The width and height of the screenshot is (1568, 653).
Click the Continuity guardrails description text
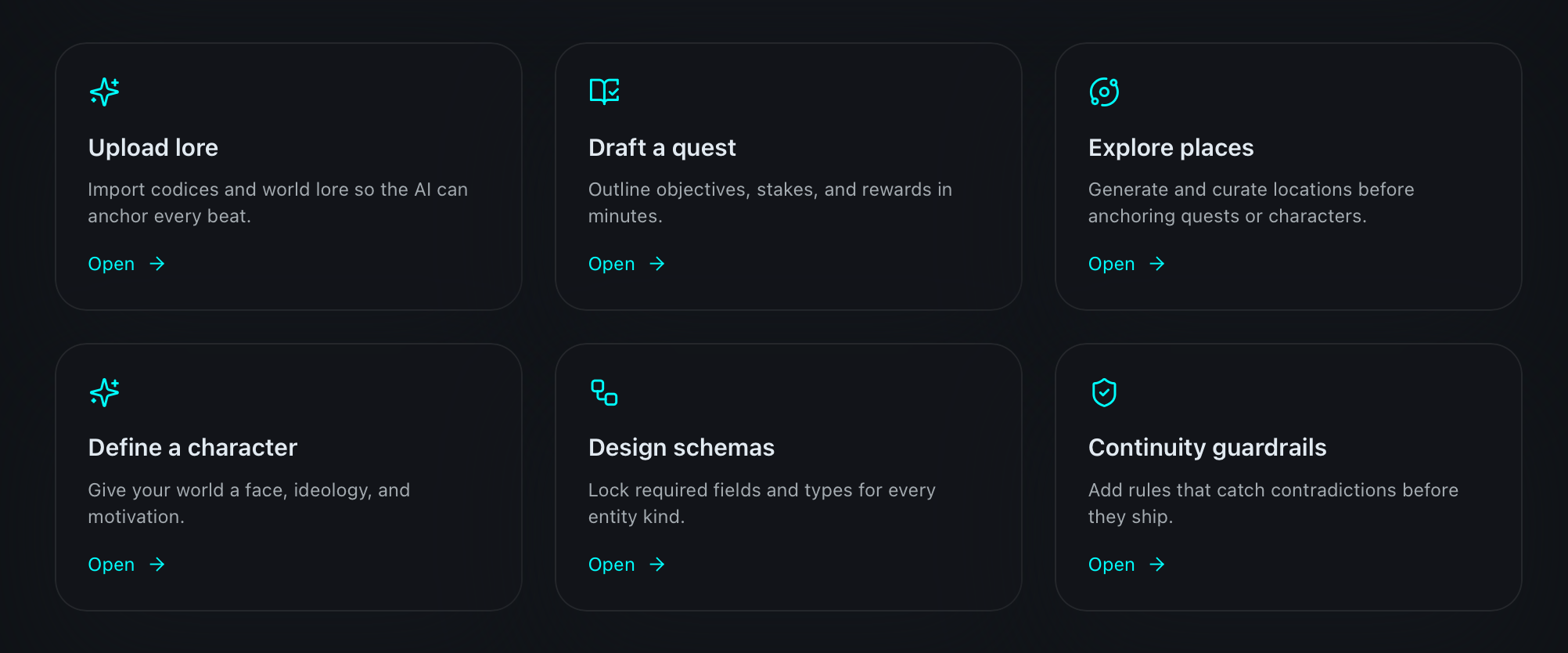coord(1272,503)
